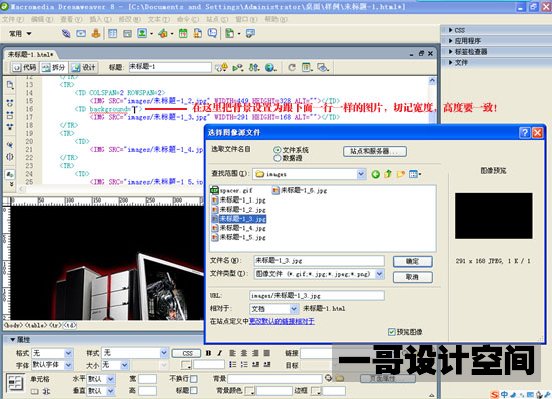552x399 pixels.
Task: Switch to 代码 view
Action: (x=24, y=67)
